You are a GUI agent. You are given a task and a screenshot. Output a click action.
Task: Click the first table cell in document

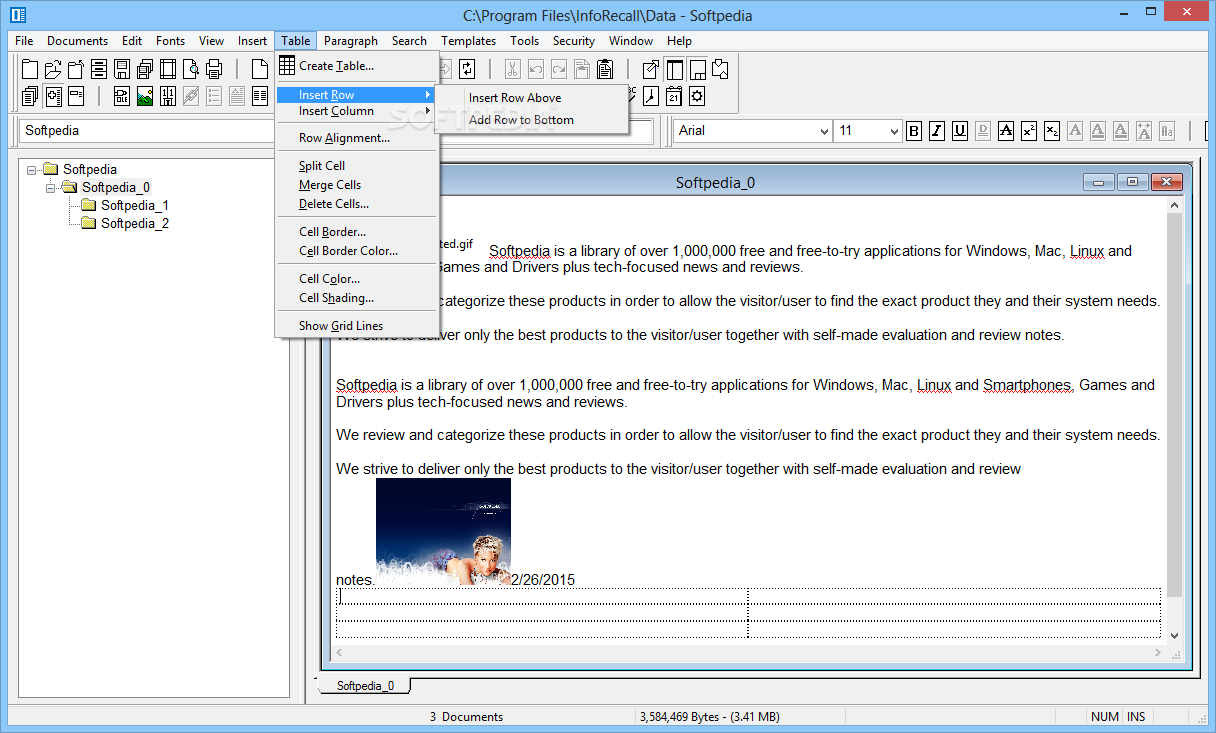tap(542, 597)
